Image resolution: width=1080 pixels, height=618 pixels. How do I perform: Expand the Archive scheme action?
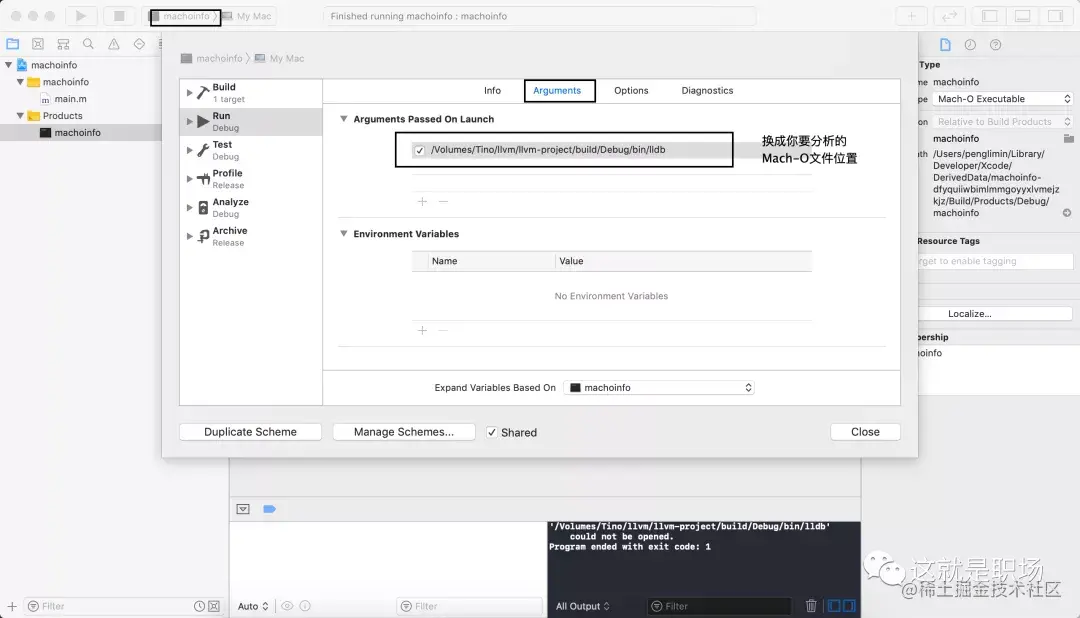tap(189, 236)
